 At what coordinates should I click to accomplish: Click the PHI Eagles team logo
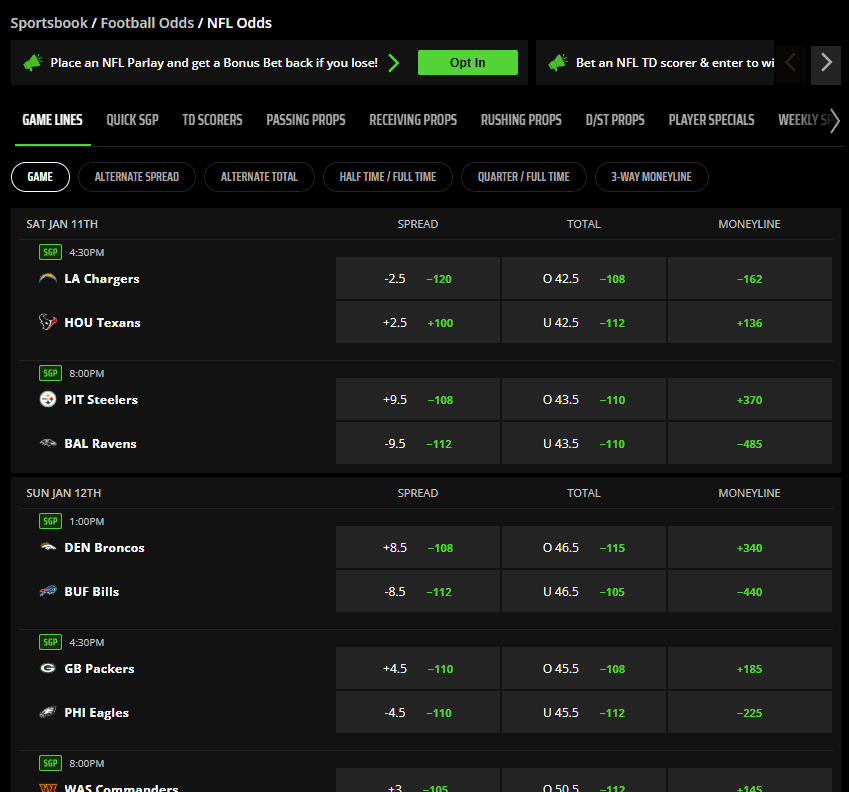(x=48, y=712)
